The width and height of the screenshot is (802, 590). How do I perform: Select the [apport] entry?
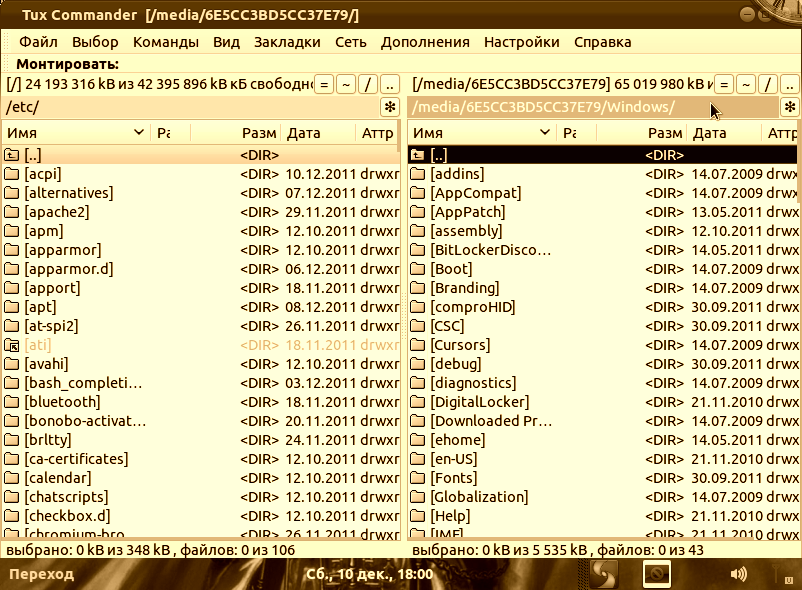[200, 288]
